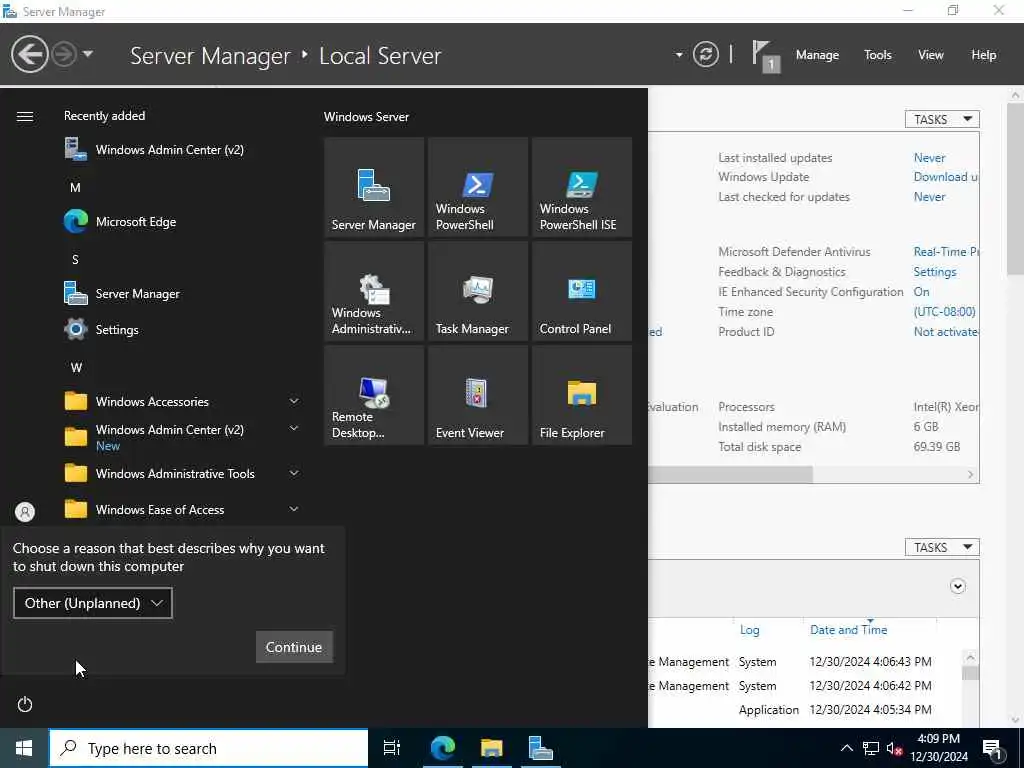Screen dimensions: 1024x768
Task: Open the Tools menu
Action: click(x=878, y=55)
